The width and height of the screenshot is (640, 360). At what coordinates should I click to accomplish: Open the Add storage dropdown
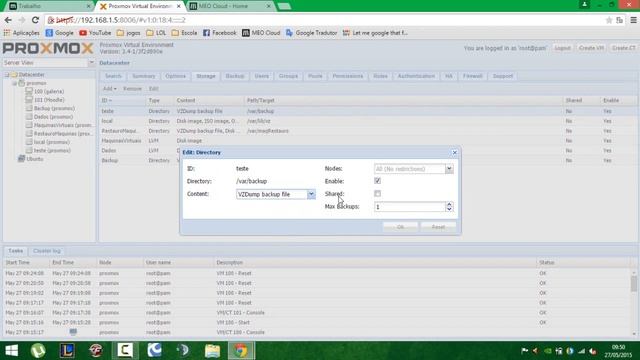(x=109, y=89)
